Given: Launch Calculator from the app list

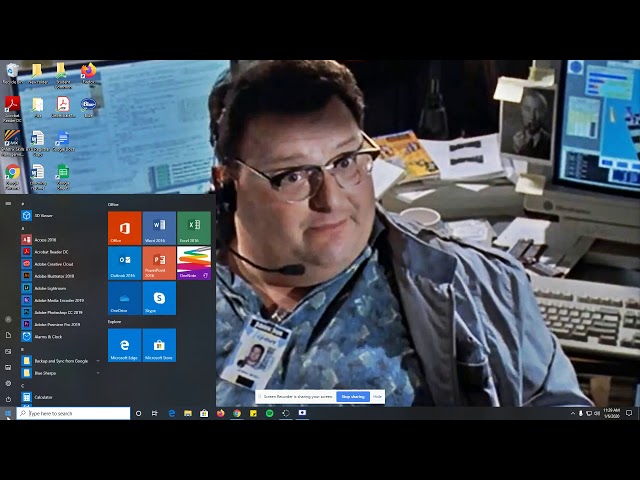Looking at the screenshot, I should (60, 397).
